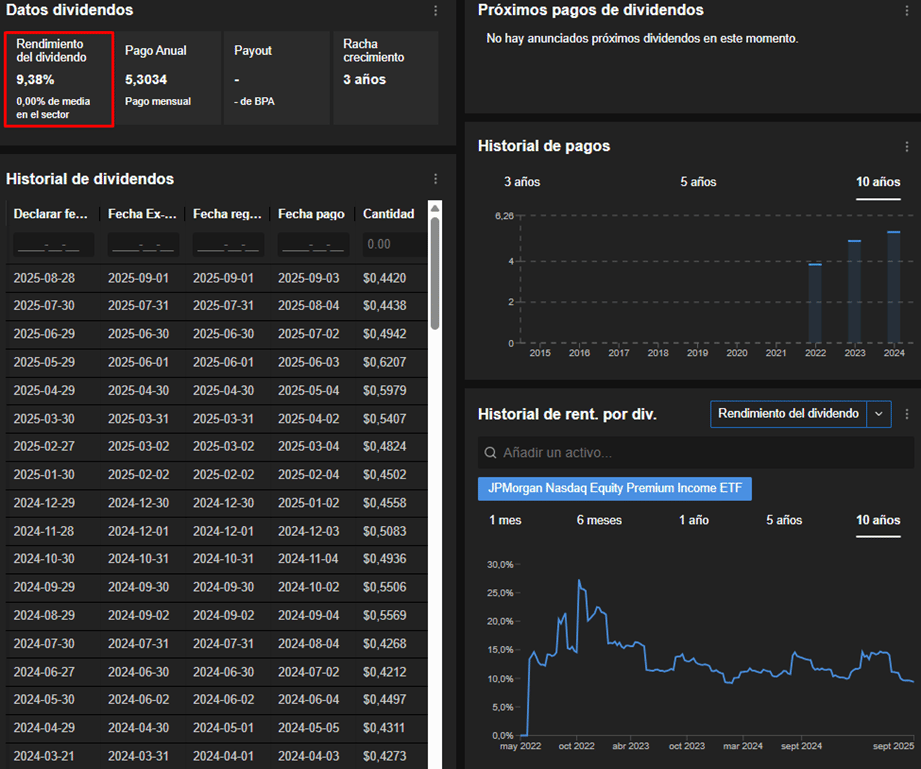Sort by the Cantidad column header
The width and height of the screenshot is (921, 769).
pos(388,214)
